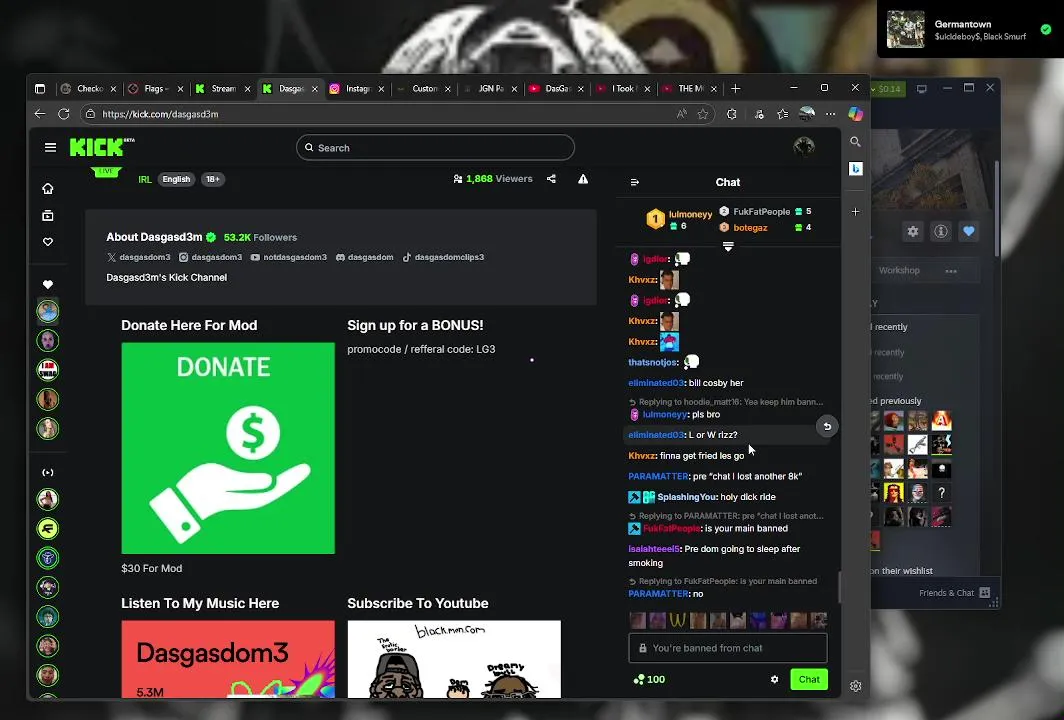Open browser favorites list icon
The height and width of the screenshot is (720, 1064).
point(782,114)
